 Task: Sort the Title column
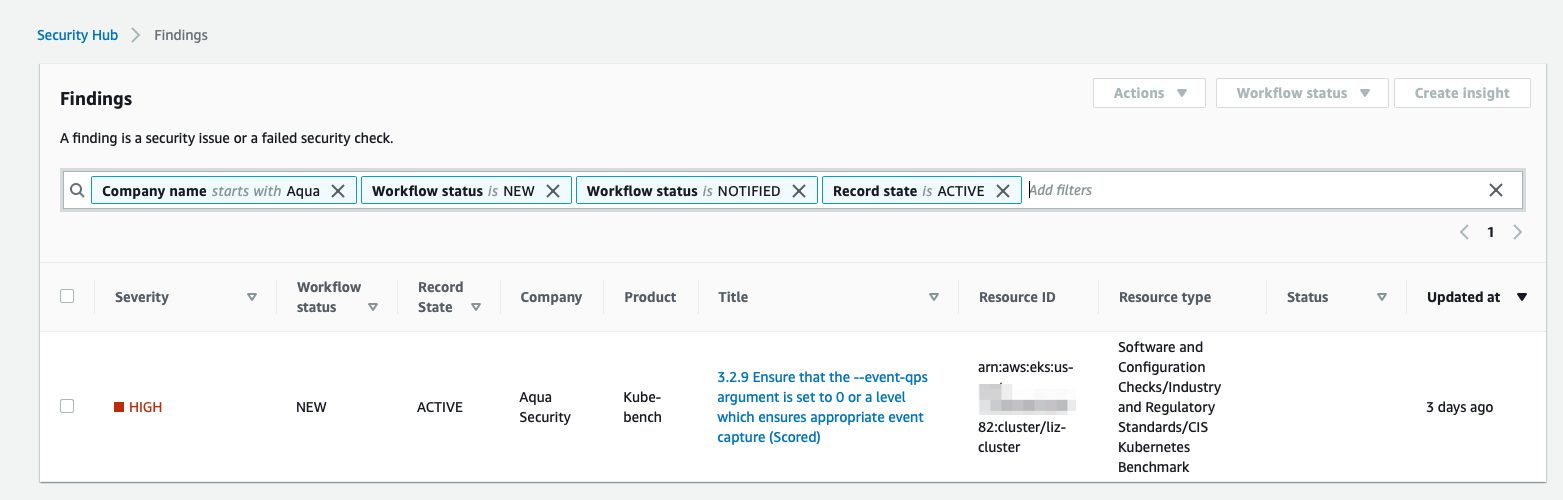pos(934,297)
